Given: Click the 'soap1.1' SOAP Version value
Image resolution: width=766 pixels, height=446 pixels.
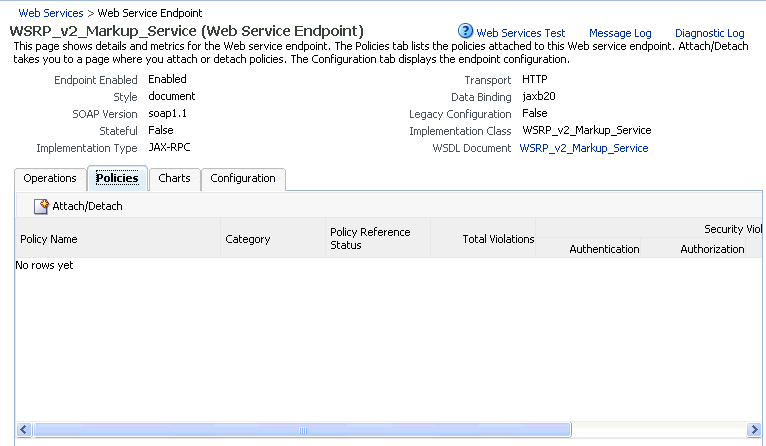Looking at the screenshot, I should coord(168,113).
